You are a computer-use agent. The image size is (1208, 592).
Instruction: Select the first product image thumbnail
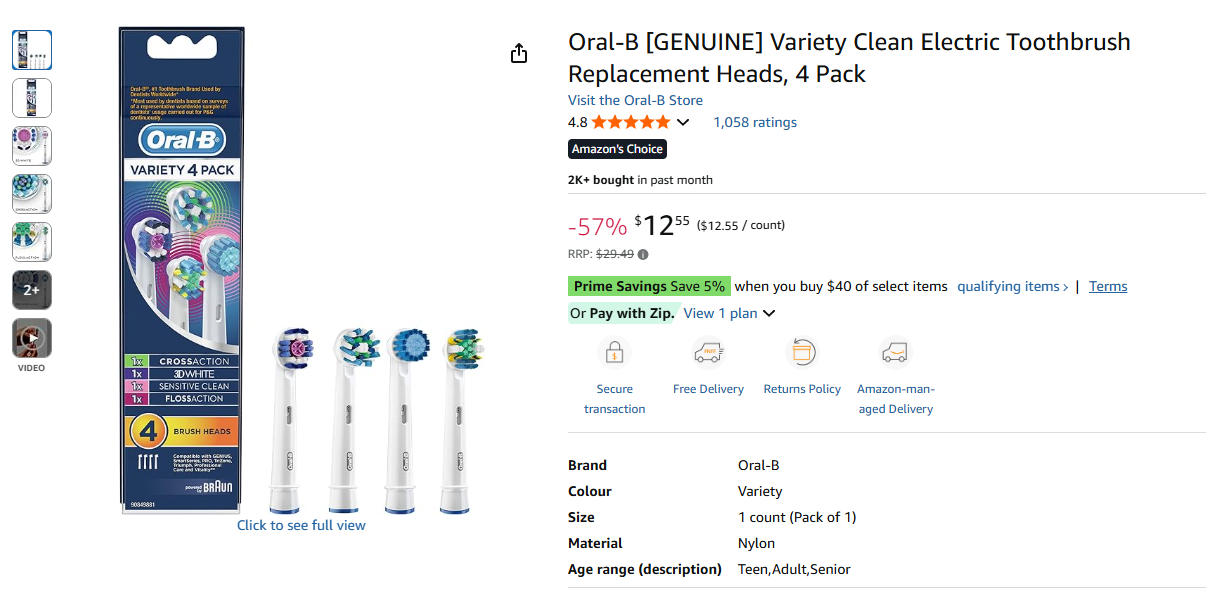[x=32, y=50]
